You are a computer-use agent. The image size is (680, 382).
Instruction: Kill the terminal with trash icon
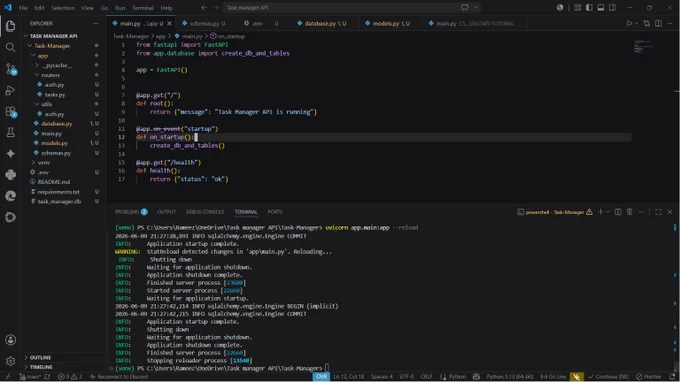coord(629,212)
